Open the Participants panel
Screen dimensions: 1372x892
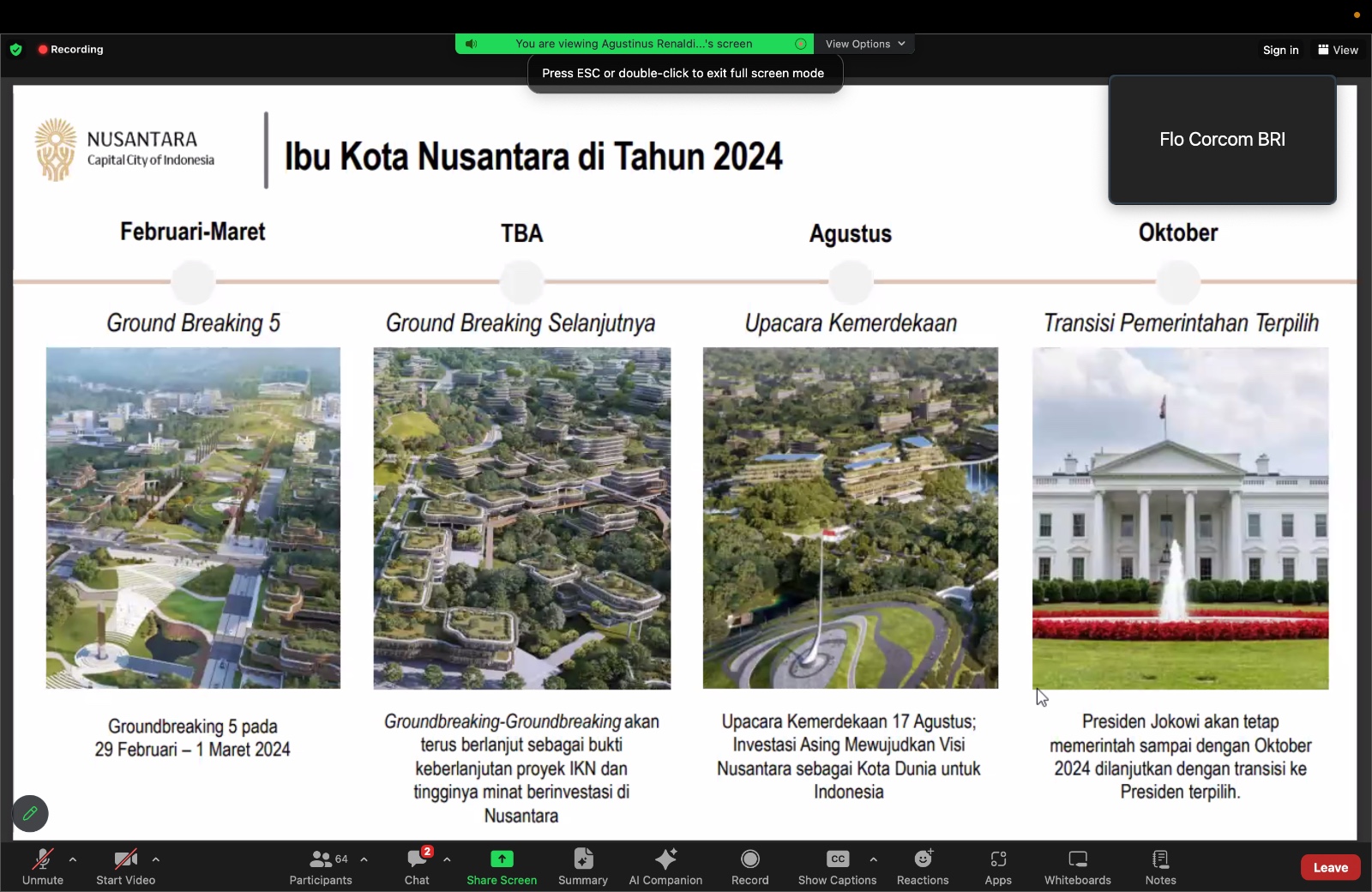pyautogui.click(x=321, y=866)
